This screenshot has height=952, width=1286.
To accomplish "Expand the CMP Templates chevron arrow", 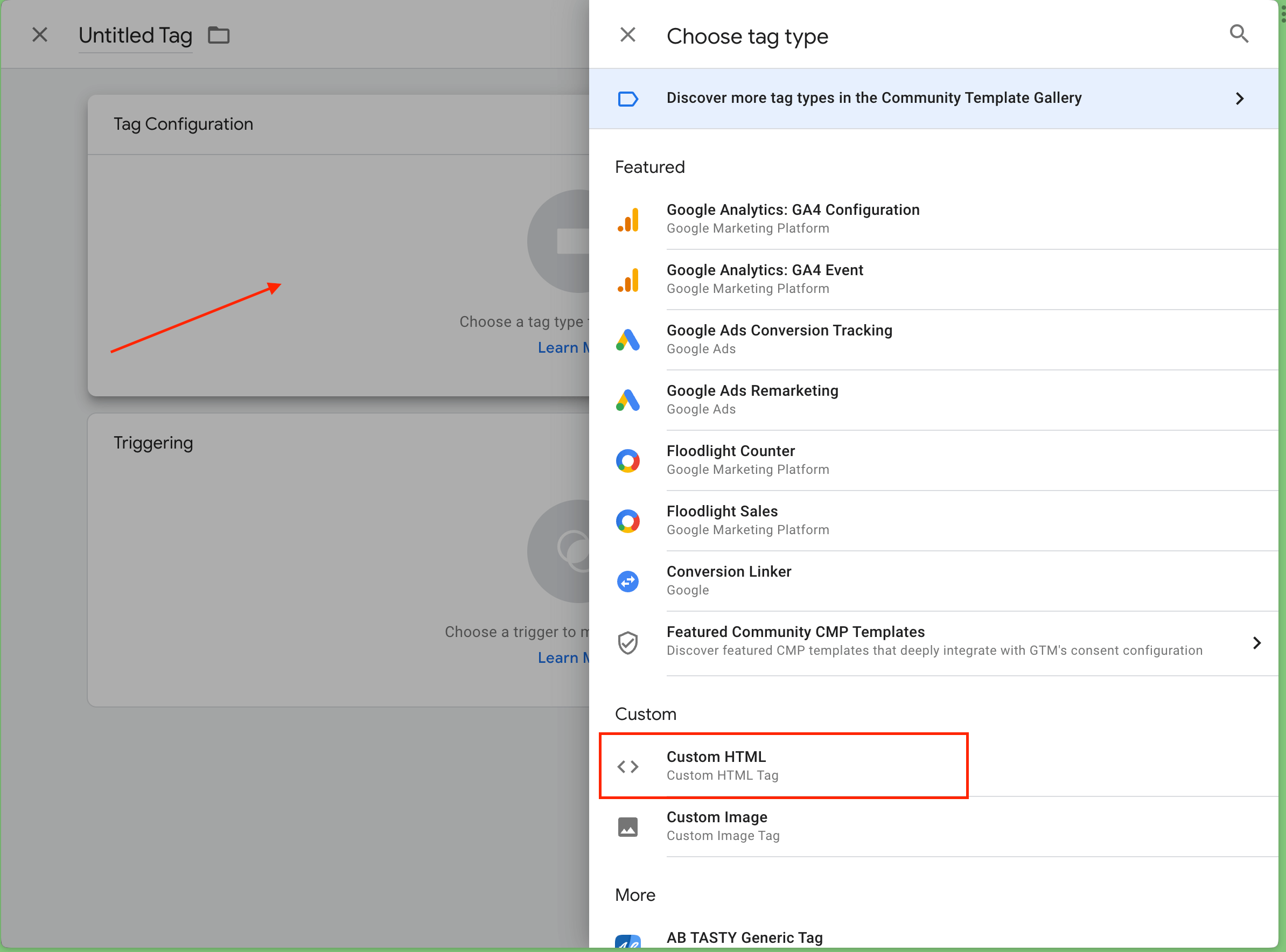I will click(x=1256, y=642).
